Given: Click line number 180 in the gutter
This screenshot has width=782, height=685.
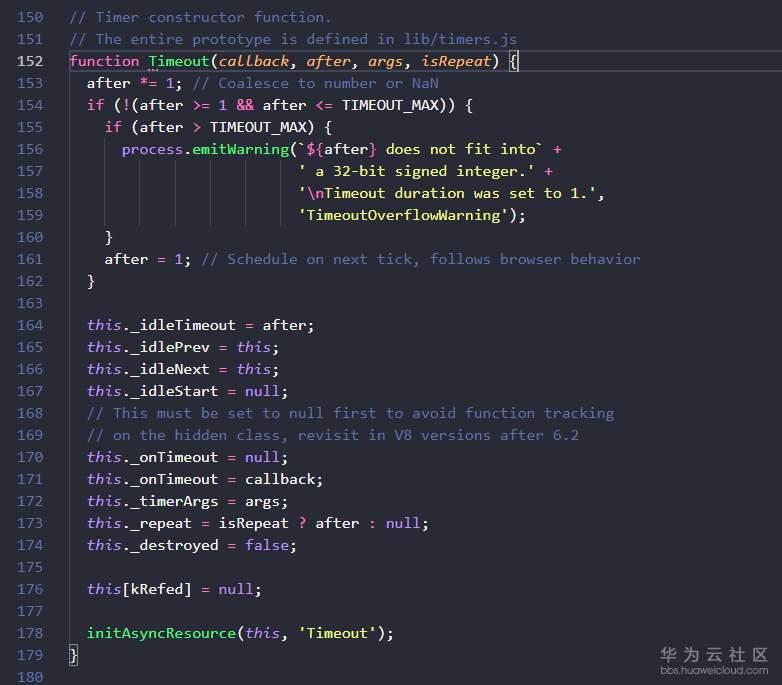Looking at the screenshot, I should [30, 677].
